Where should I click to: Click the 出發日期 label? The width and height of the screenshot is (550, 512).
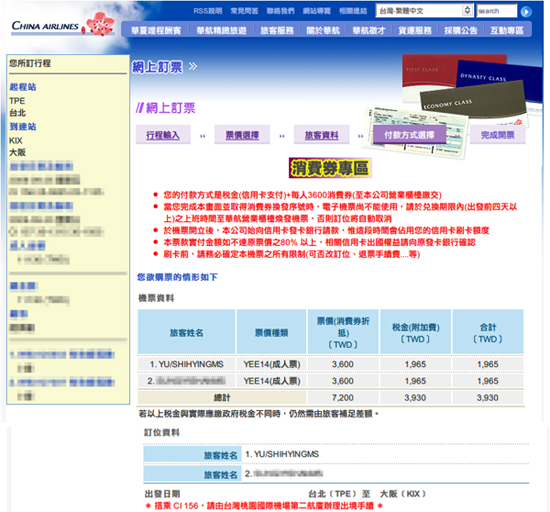click(x=162, y=494)
